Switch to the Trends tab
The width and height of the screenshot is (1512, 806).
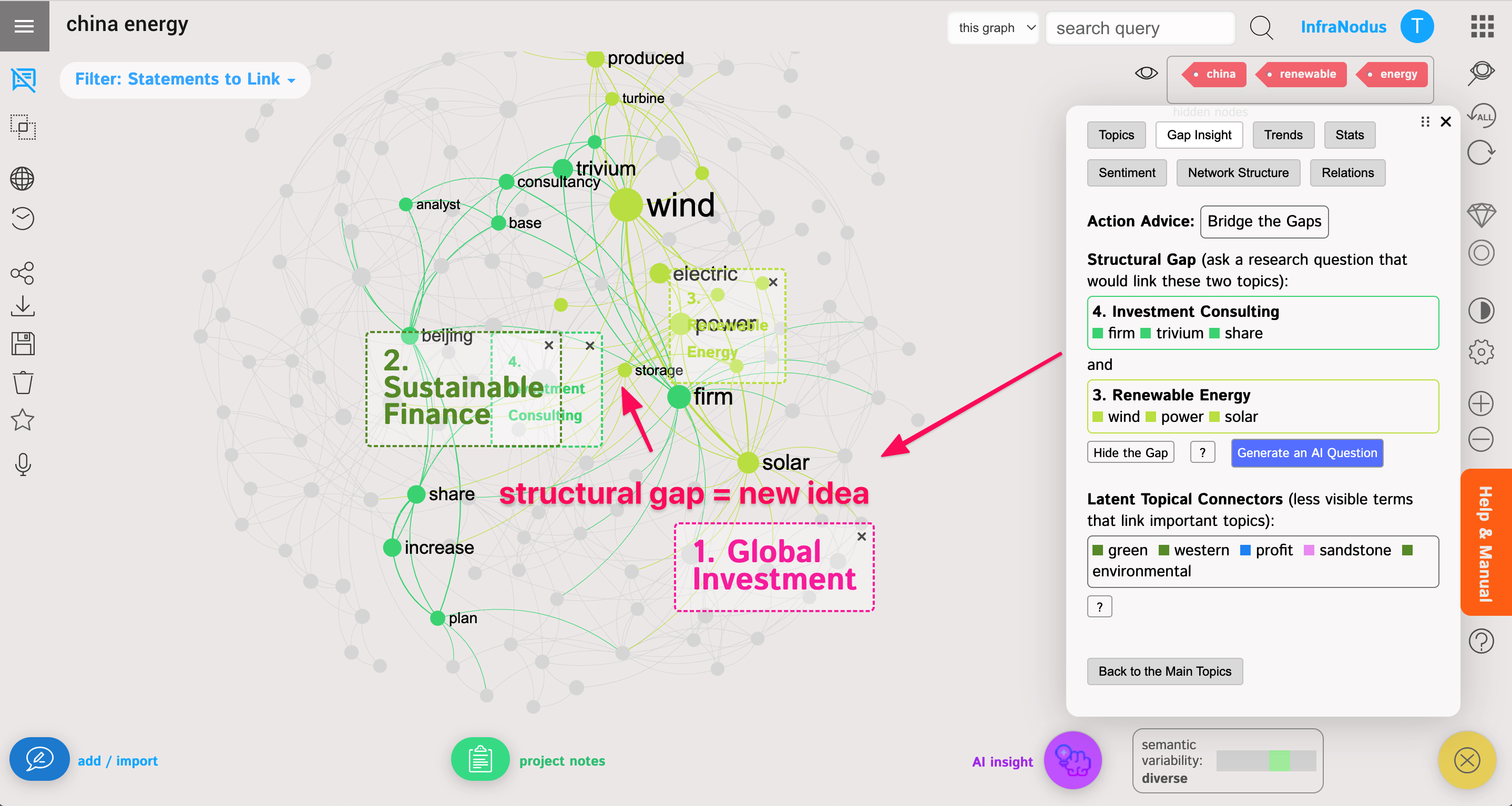coord(1283,135)
